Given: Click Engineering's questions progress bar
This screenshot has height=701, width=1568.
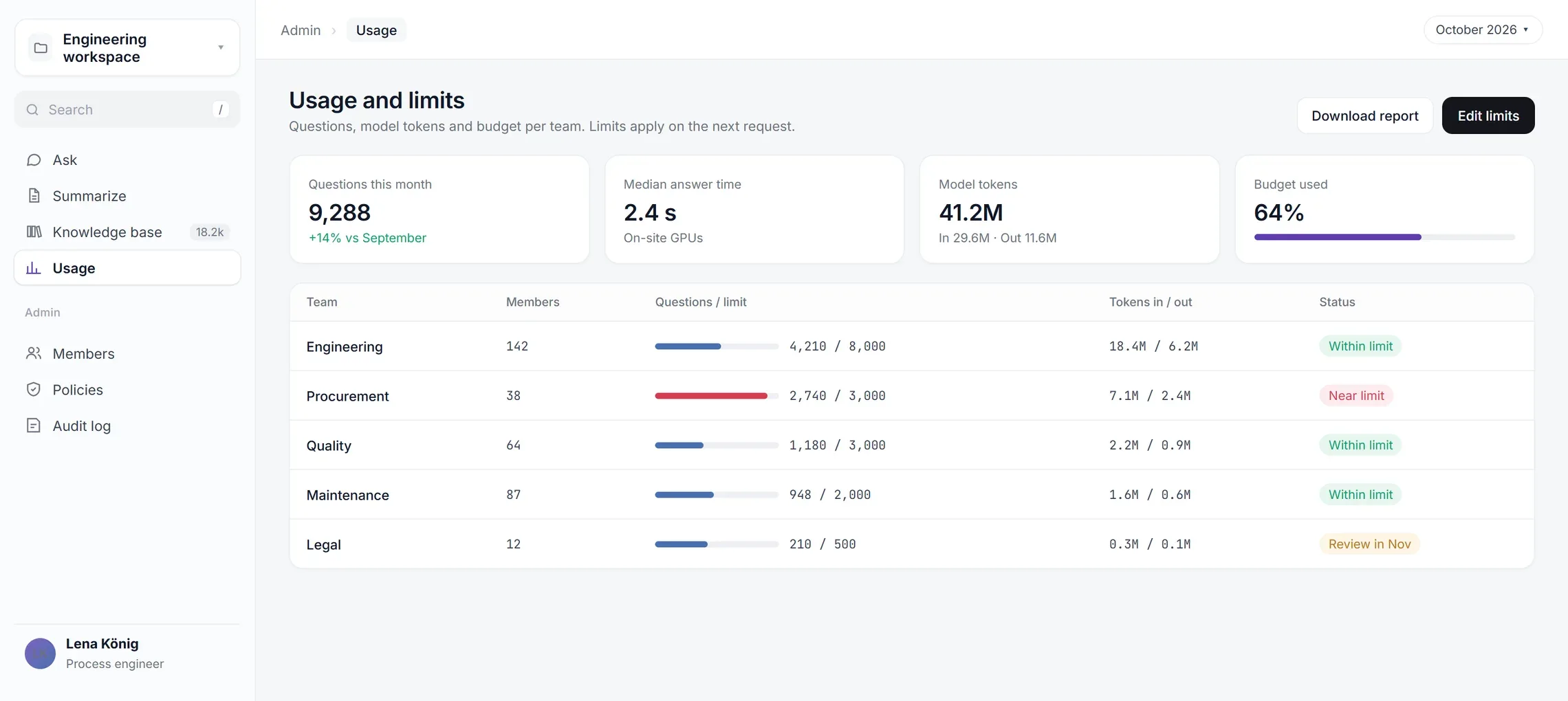Looking at the screenshot, I should tap(717, 346).
